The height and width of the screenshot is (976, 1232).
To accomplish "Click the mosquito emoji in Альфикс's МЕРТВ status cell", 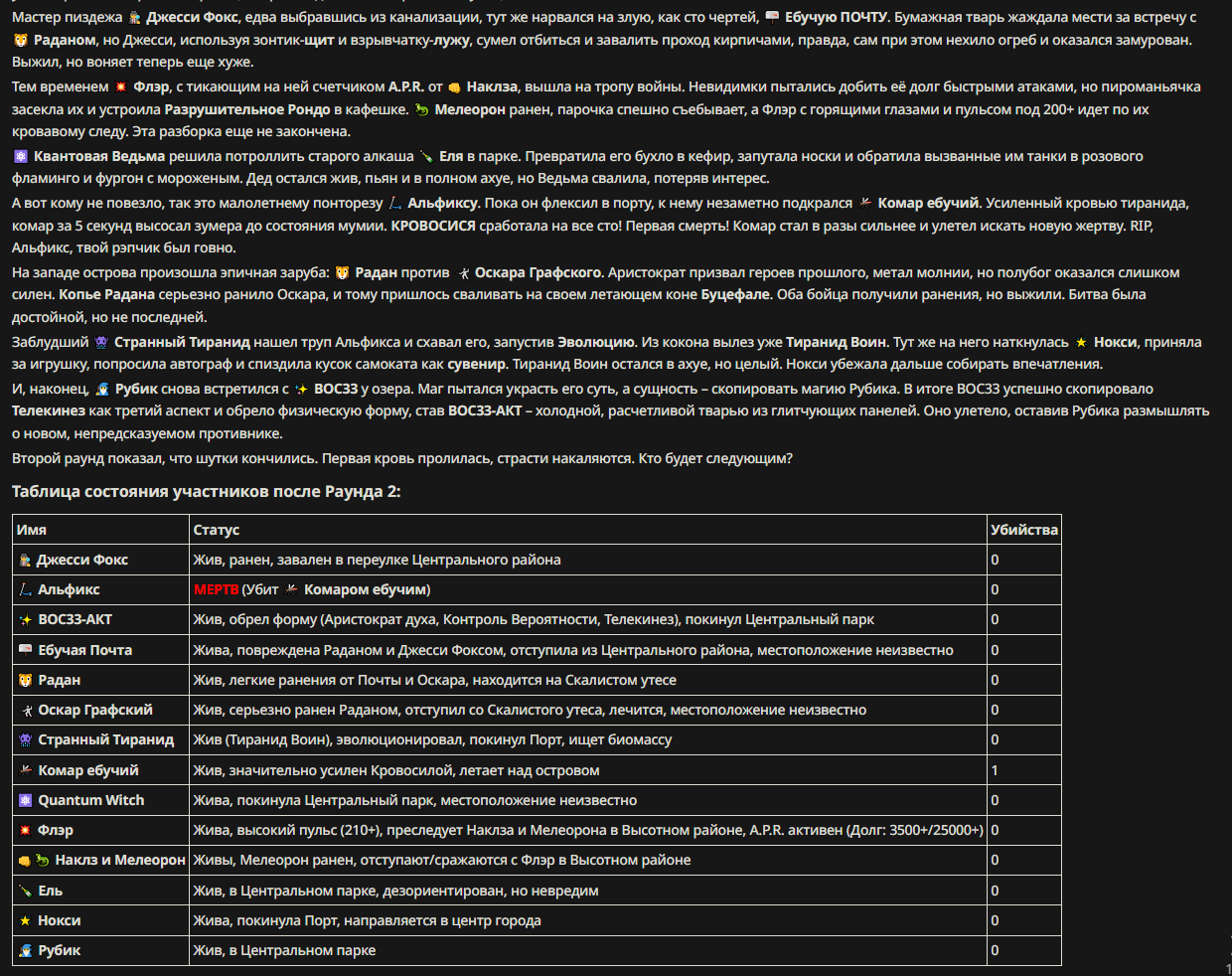I will (x=292, y=590).
